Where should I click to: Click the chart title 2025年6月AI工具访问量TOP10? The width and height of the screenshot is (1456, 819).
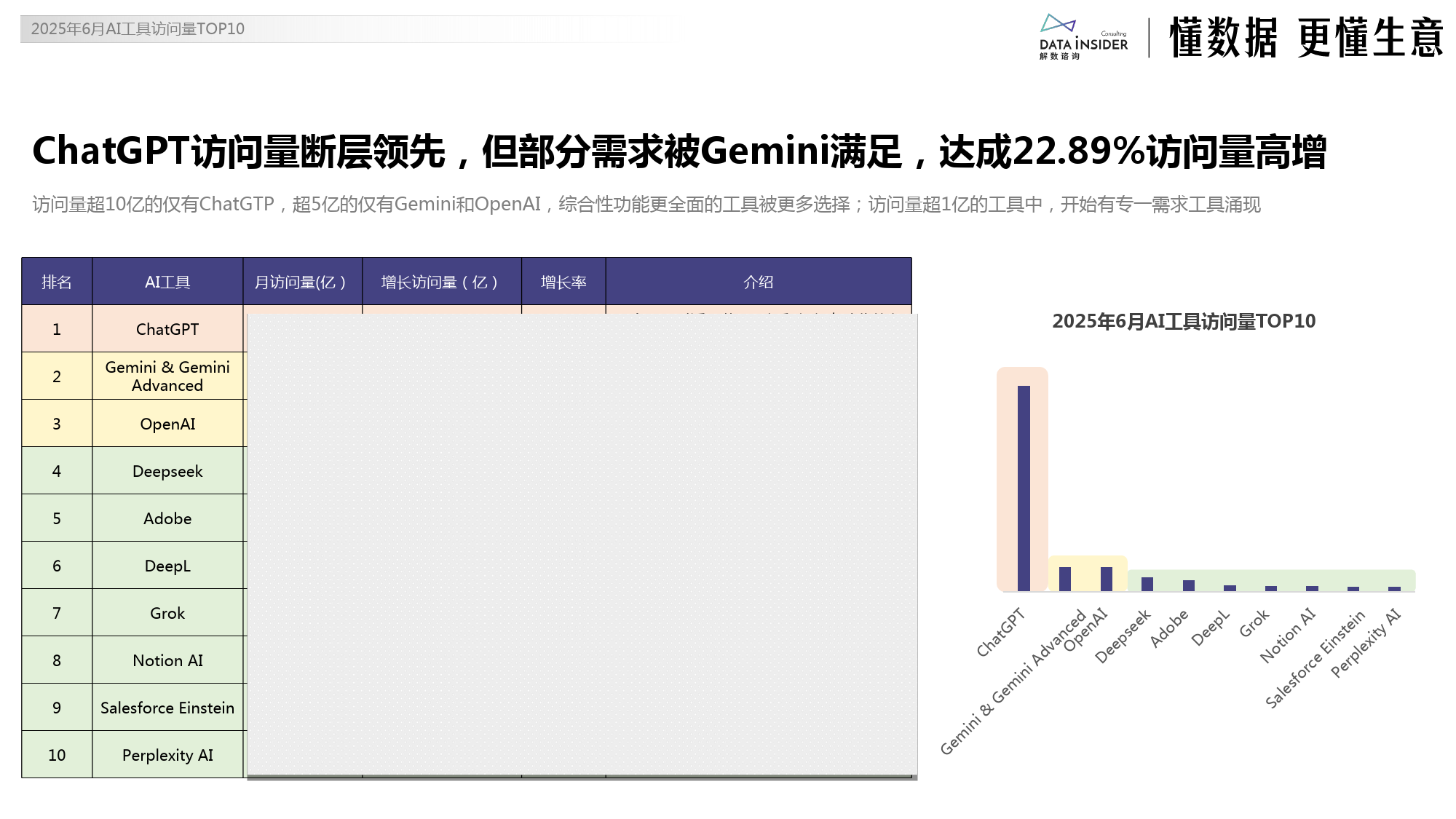pyautogui.click(x=1184, y=321)
